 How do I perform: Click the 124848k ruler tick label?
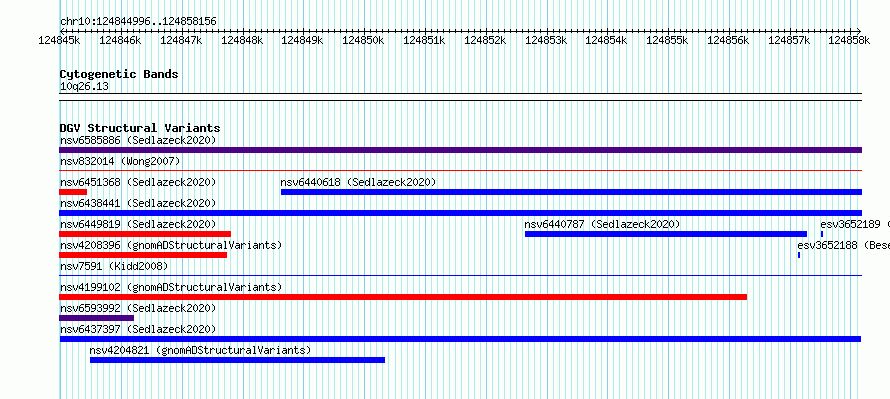[242, 40]
